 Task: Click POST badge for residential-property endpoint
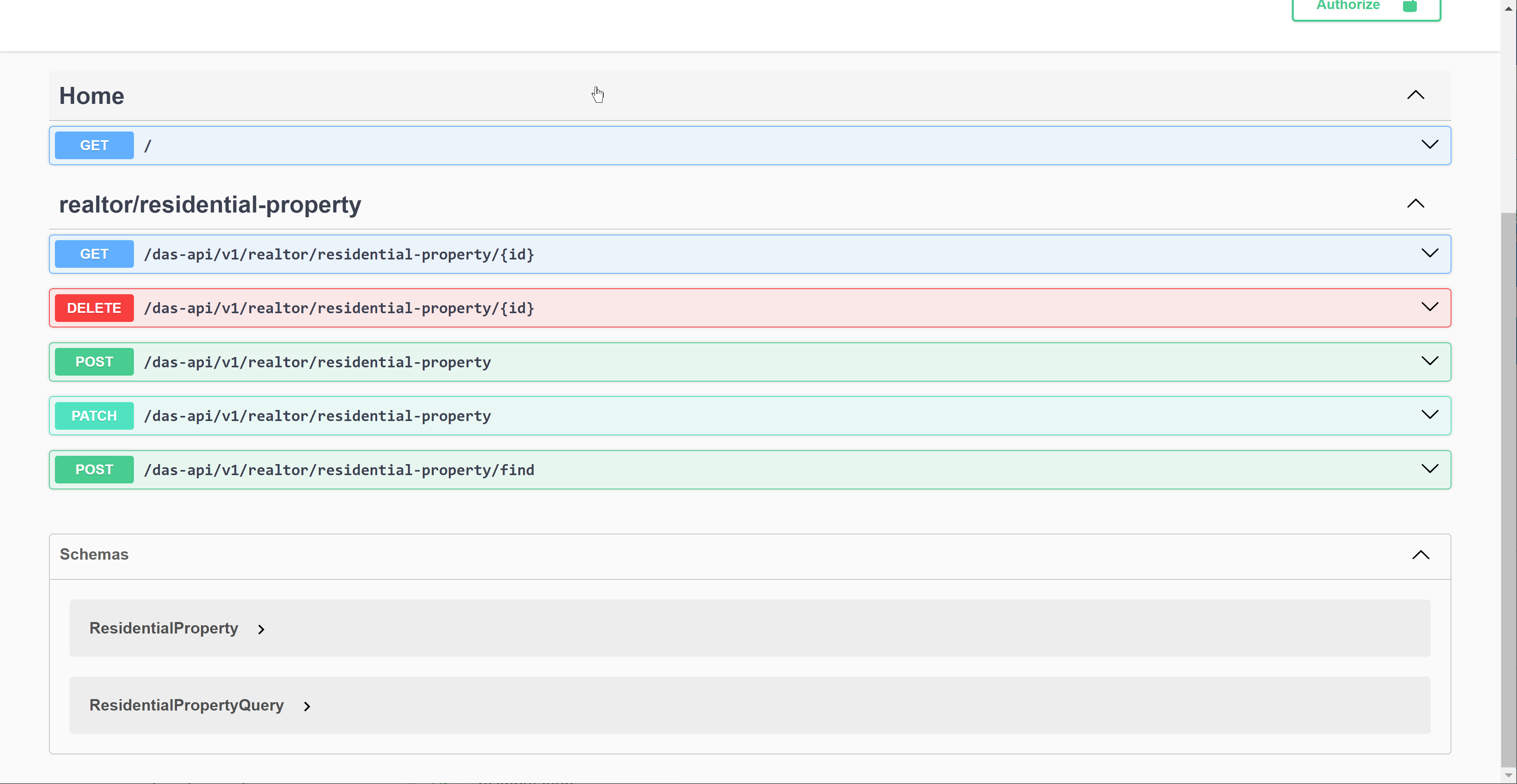click(94, 362)
